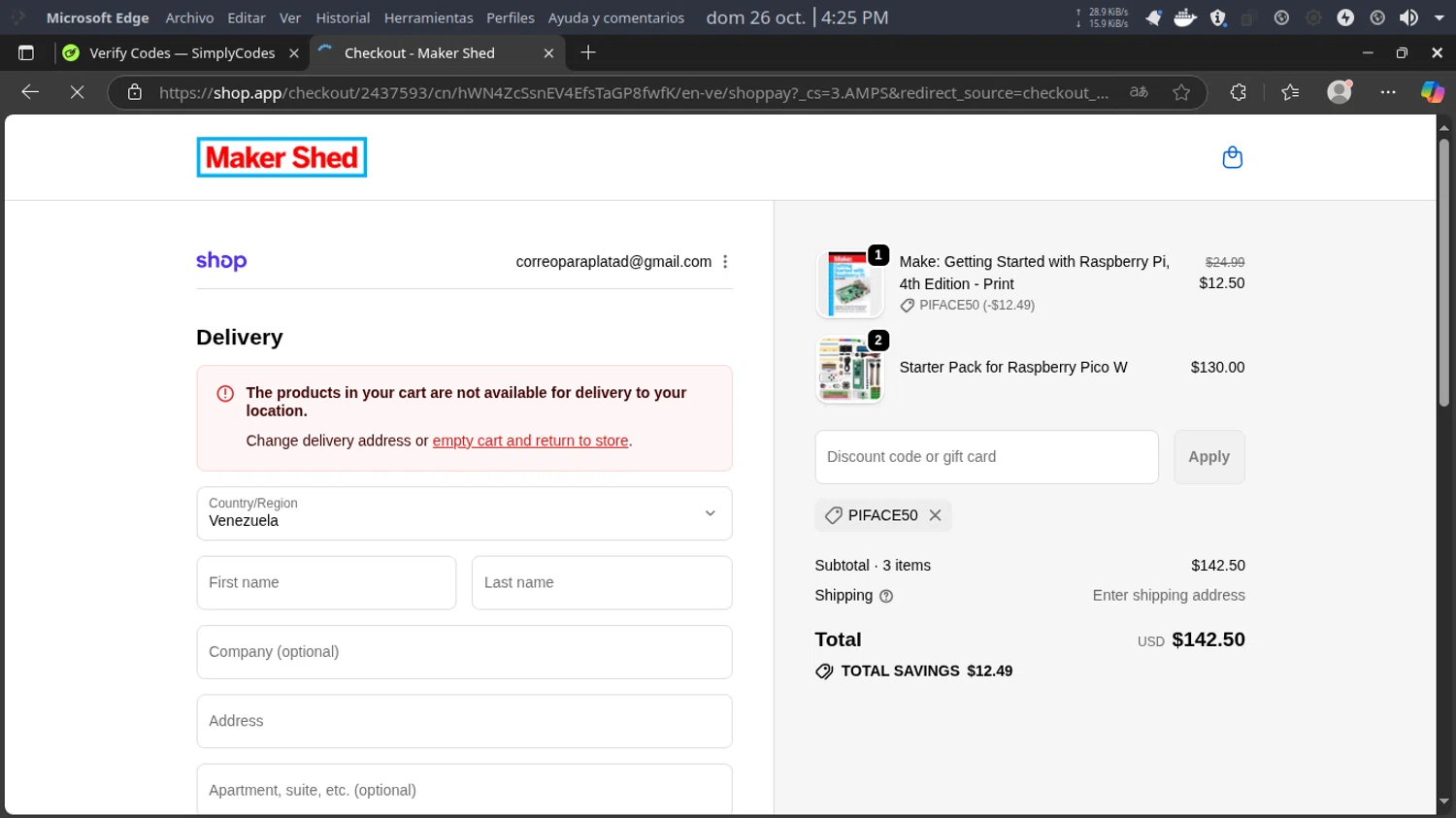
Task: Remove the PIFACE50 discount code
Action: tap(935, 515)
